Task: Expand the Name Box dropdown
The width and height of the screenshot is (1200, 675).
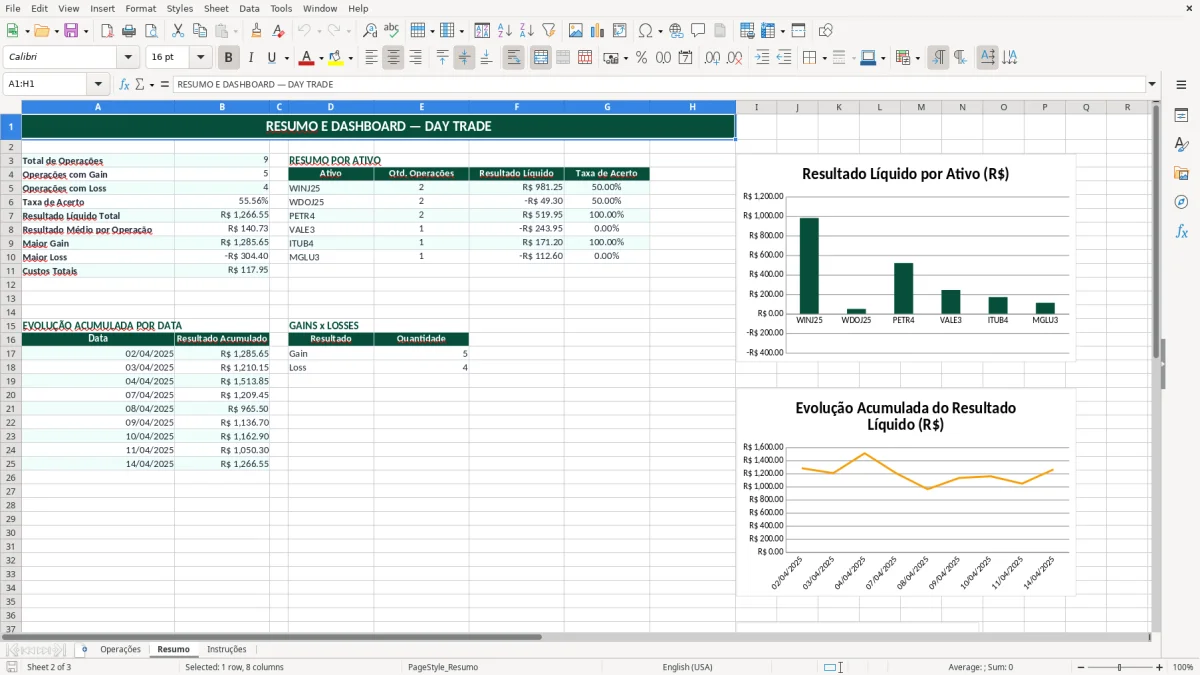Action: [x=98, y=85]
